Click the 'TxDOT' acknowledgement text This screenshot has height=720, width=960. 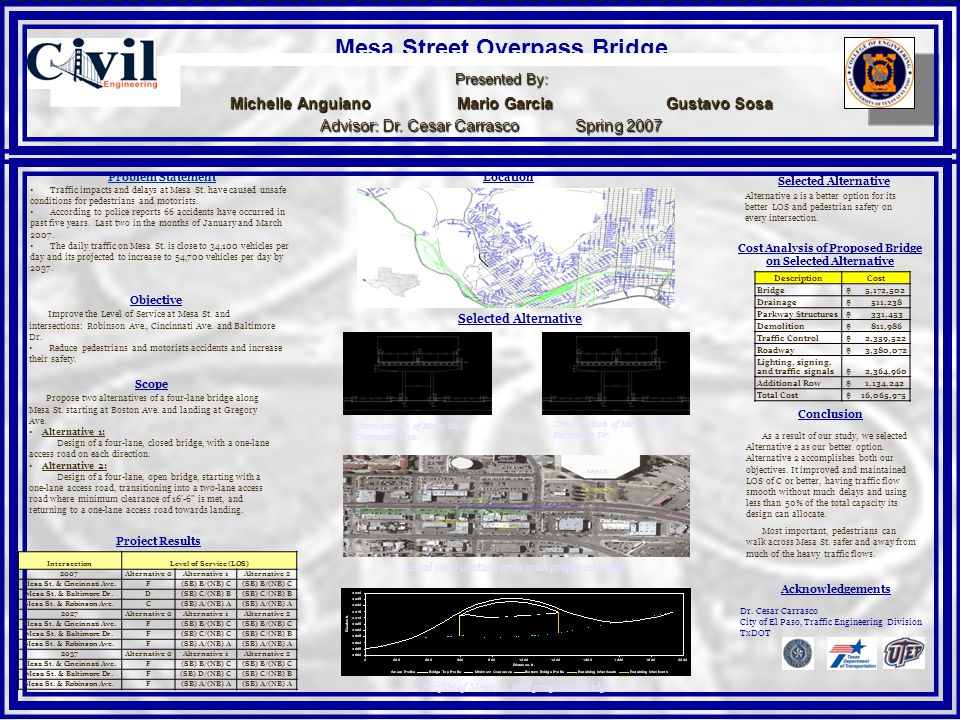[755, 633]
